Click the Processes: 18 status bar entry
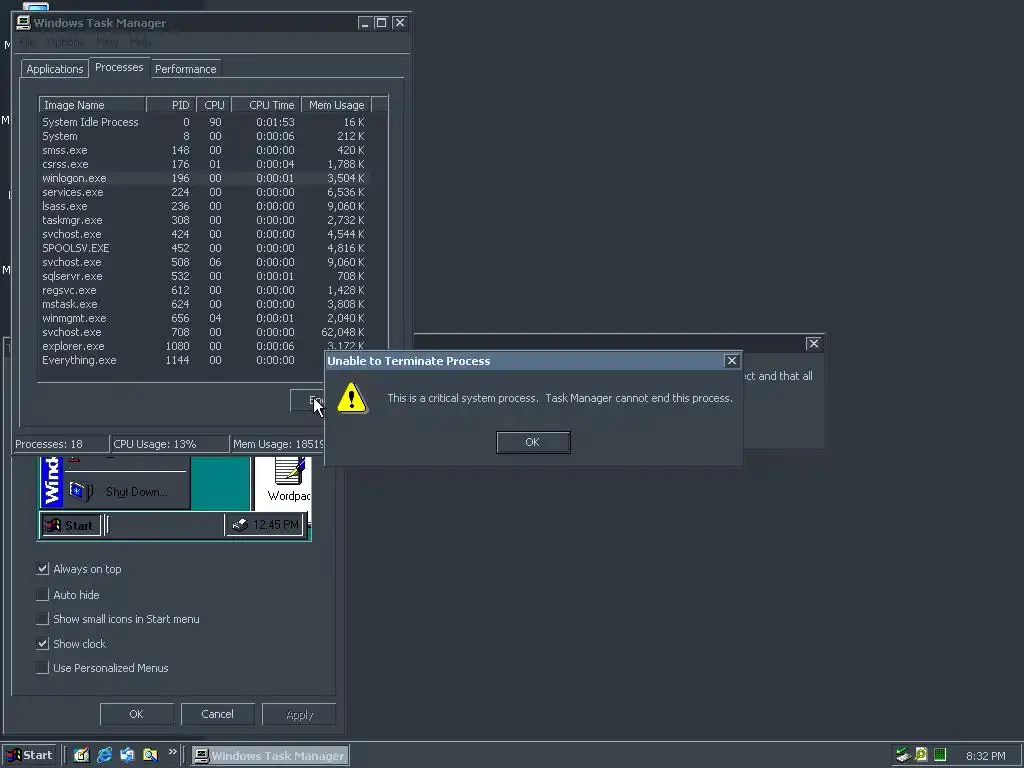Image resolution: width=1024 pixels, height=768 pixels. pos(61,444)
